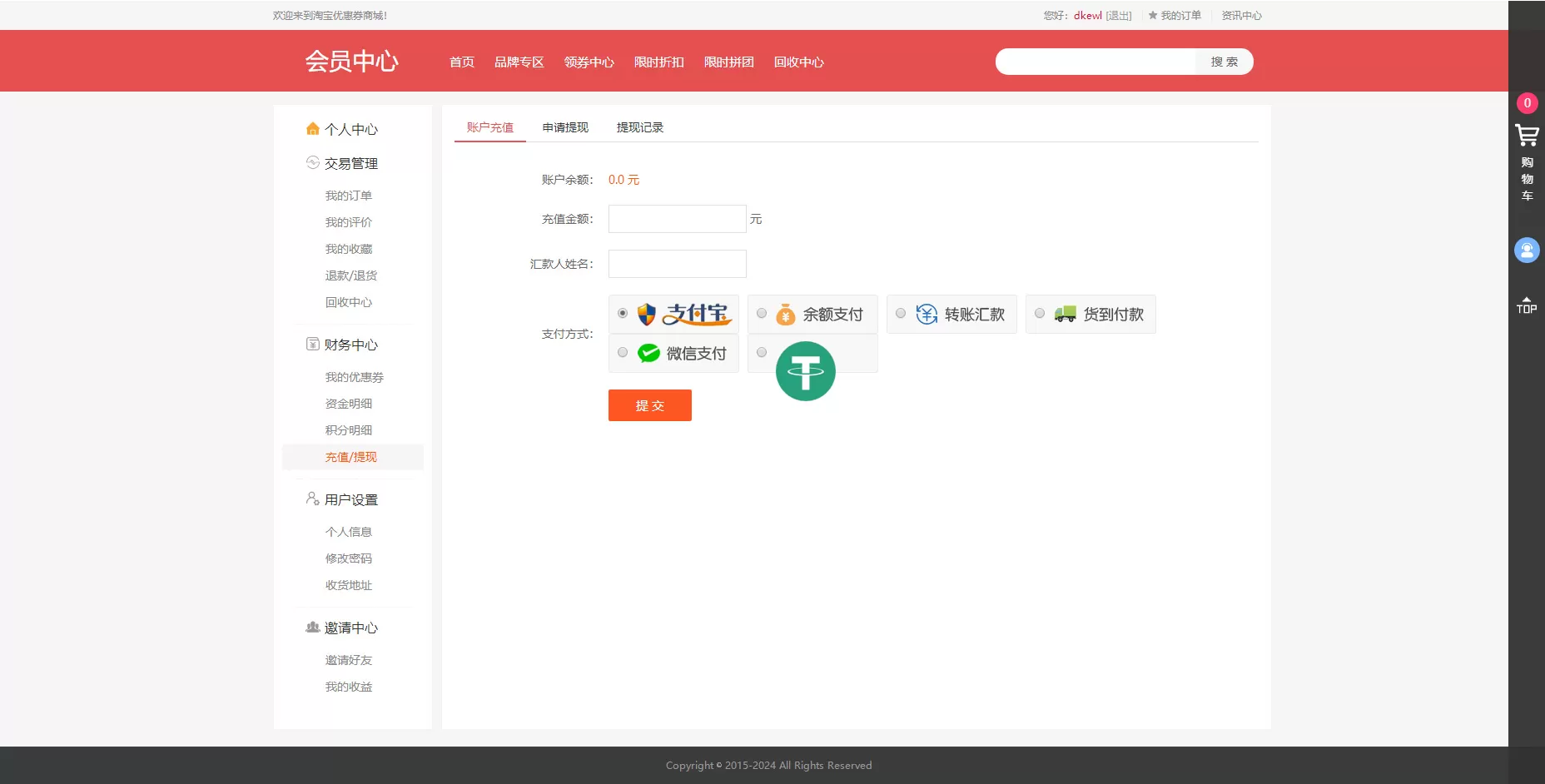Click the shopping cart icon on right sidebar
Image resolution: width=1545 pixels, height=784 pixels.
pos(1527,136)
